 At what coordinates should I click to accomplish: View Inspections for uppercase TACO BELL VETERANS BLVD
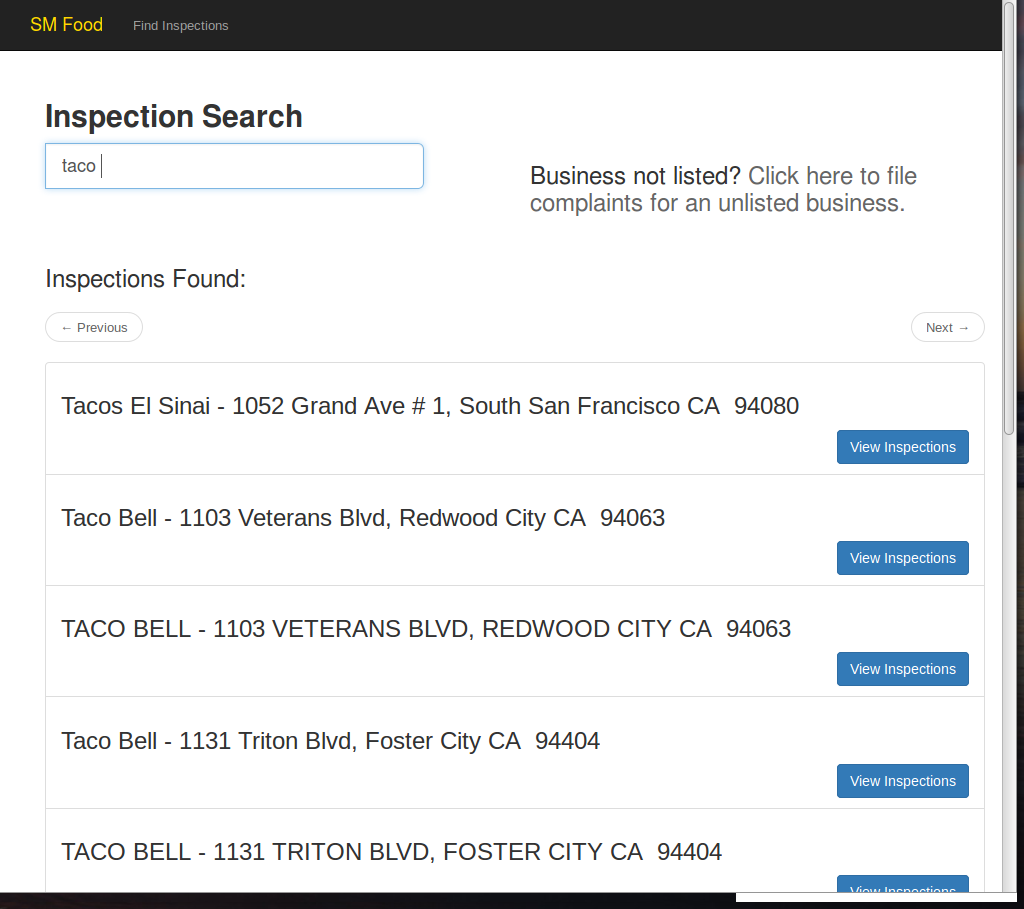click(x=902, y=669)
